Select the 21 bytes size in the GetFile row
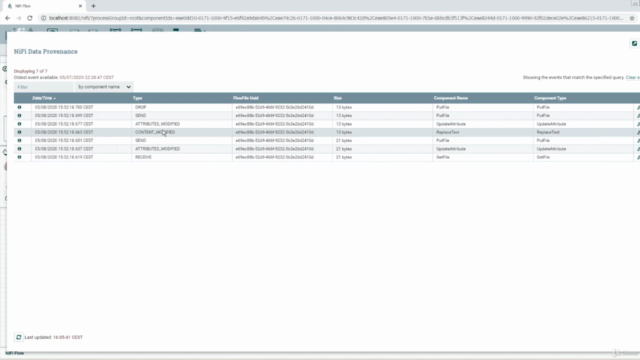This screenshot has height=360, width=640. point(344,157)
